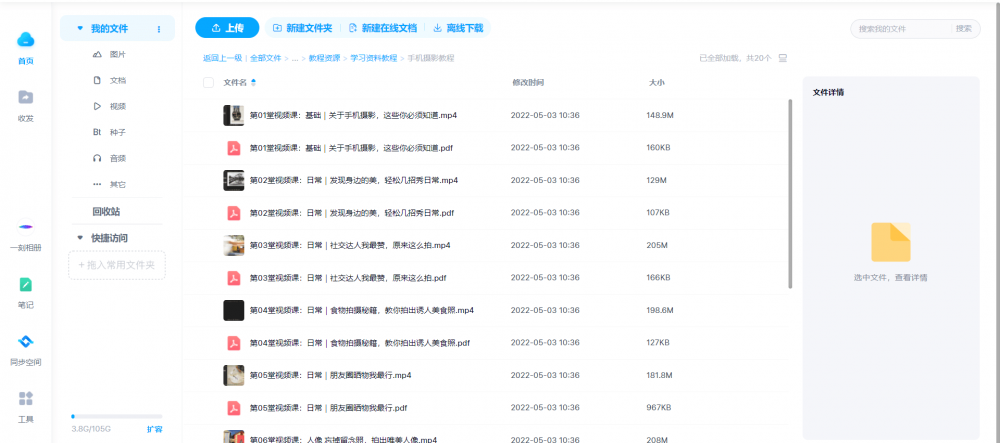Screen dimensions: 1000x443
Task: Select 朋友圈晒物我最行 mp4 file name
Action: 330,375
